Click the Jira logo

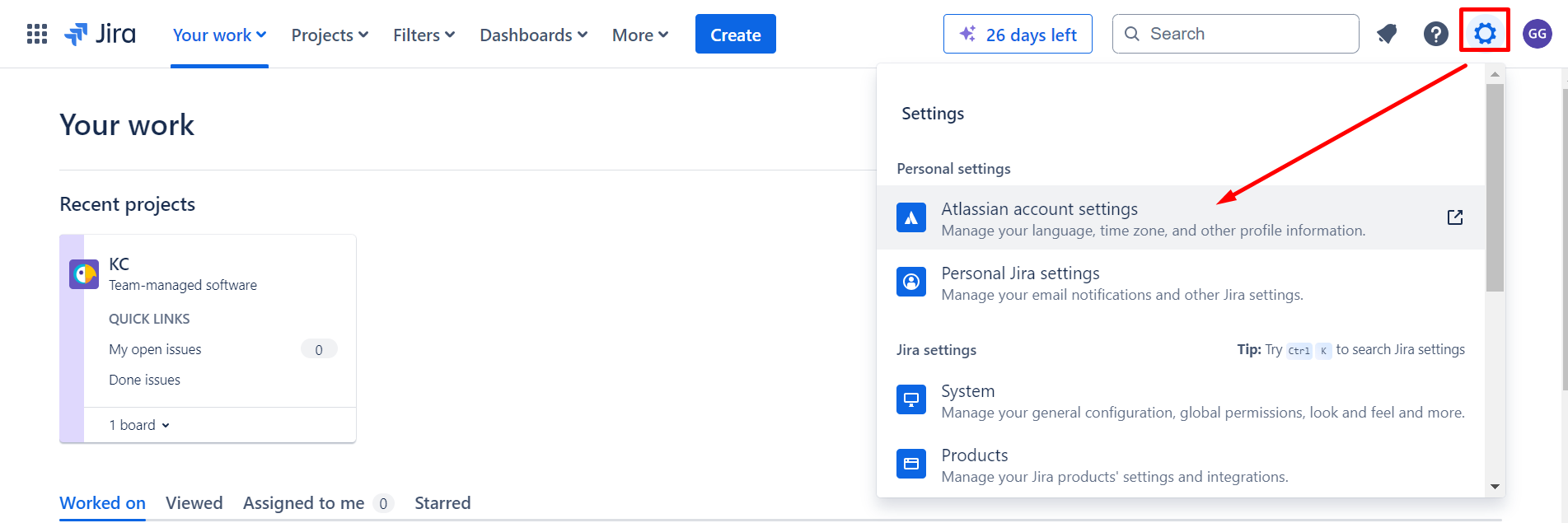coord(101,34)
